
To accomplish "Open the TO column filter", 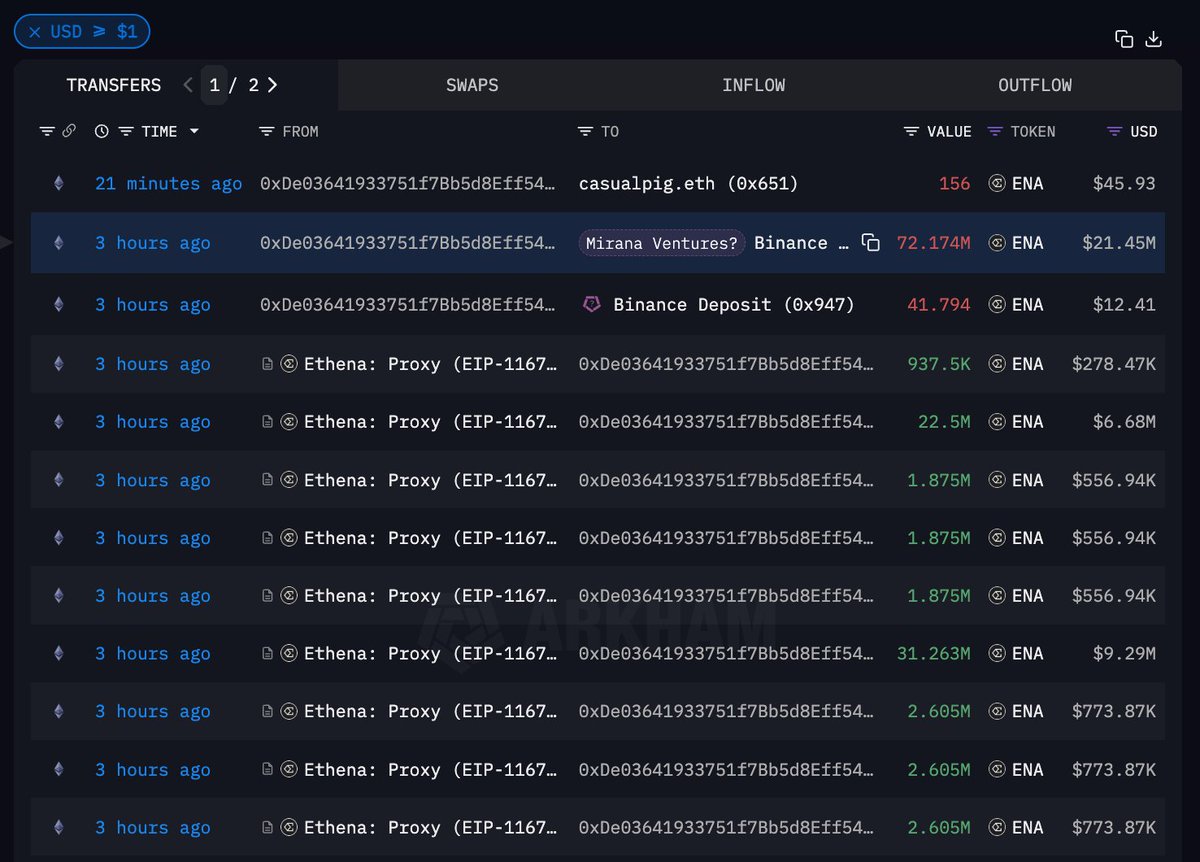I will [x=585, y=131].
